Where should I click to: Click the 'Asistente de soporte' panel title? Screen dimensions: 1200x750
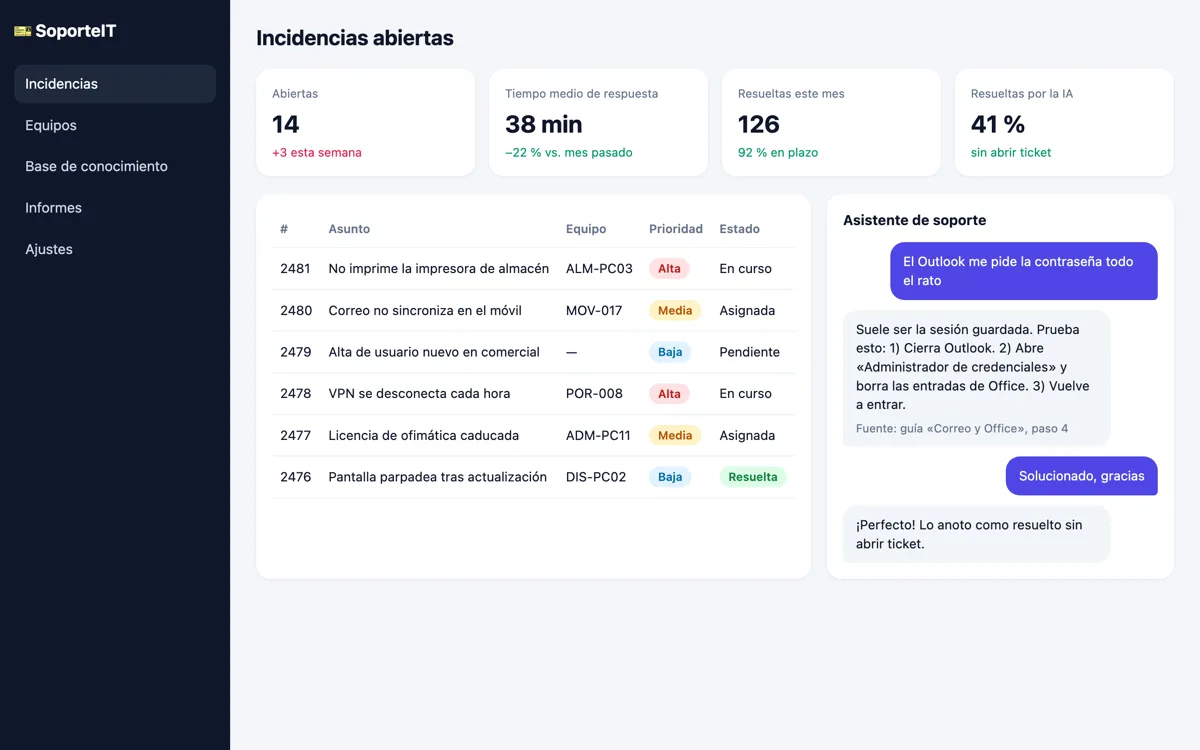(915, 220)
